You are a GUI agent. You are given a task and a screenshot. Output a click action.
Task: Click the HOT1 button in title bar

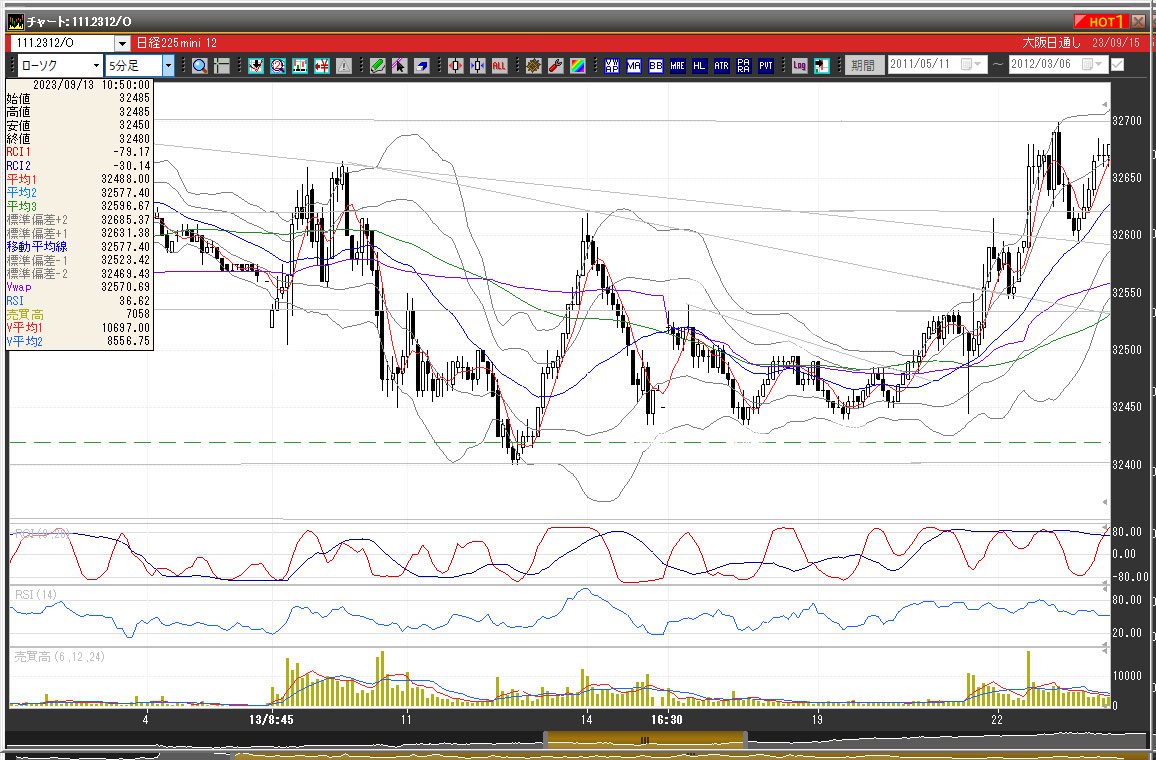pyautogui.click(x=1101, y=21)
